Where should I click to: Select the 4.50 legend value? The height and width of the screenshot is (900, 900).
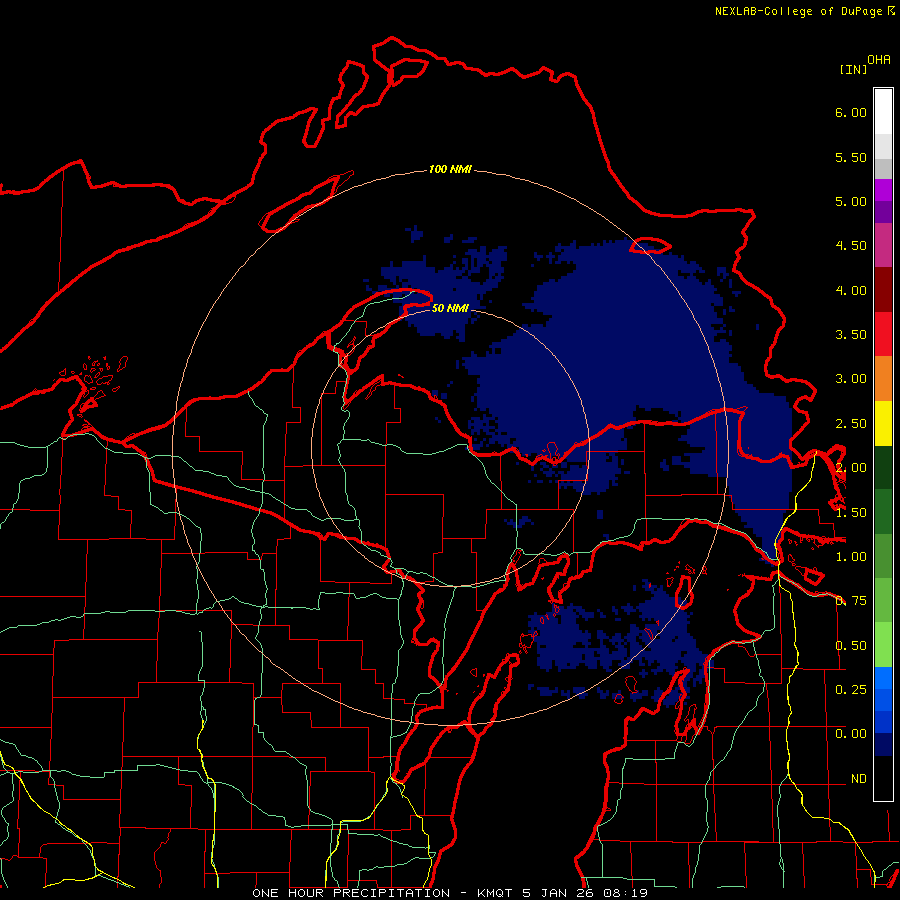click(x=851, y=246)
